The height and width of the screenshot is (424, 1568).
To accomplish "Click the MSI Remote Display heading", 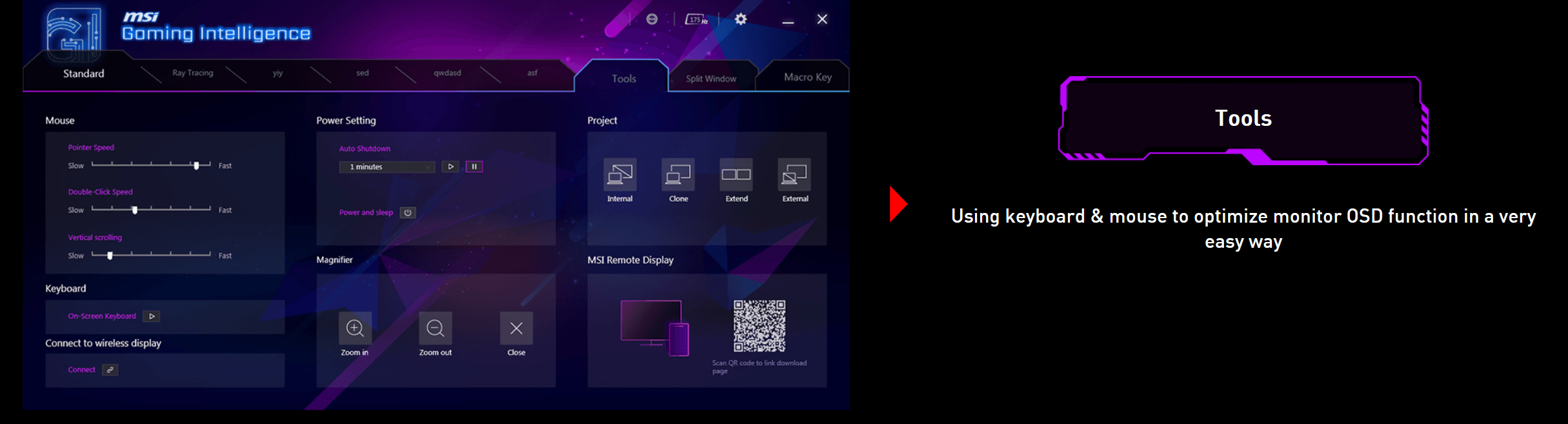I will coord(630,260).
